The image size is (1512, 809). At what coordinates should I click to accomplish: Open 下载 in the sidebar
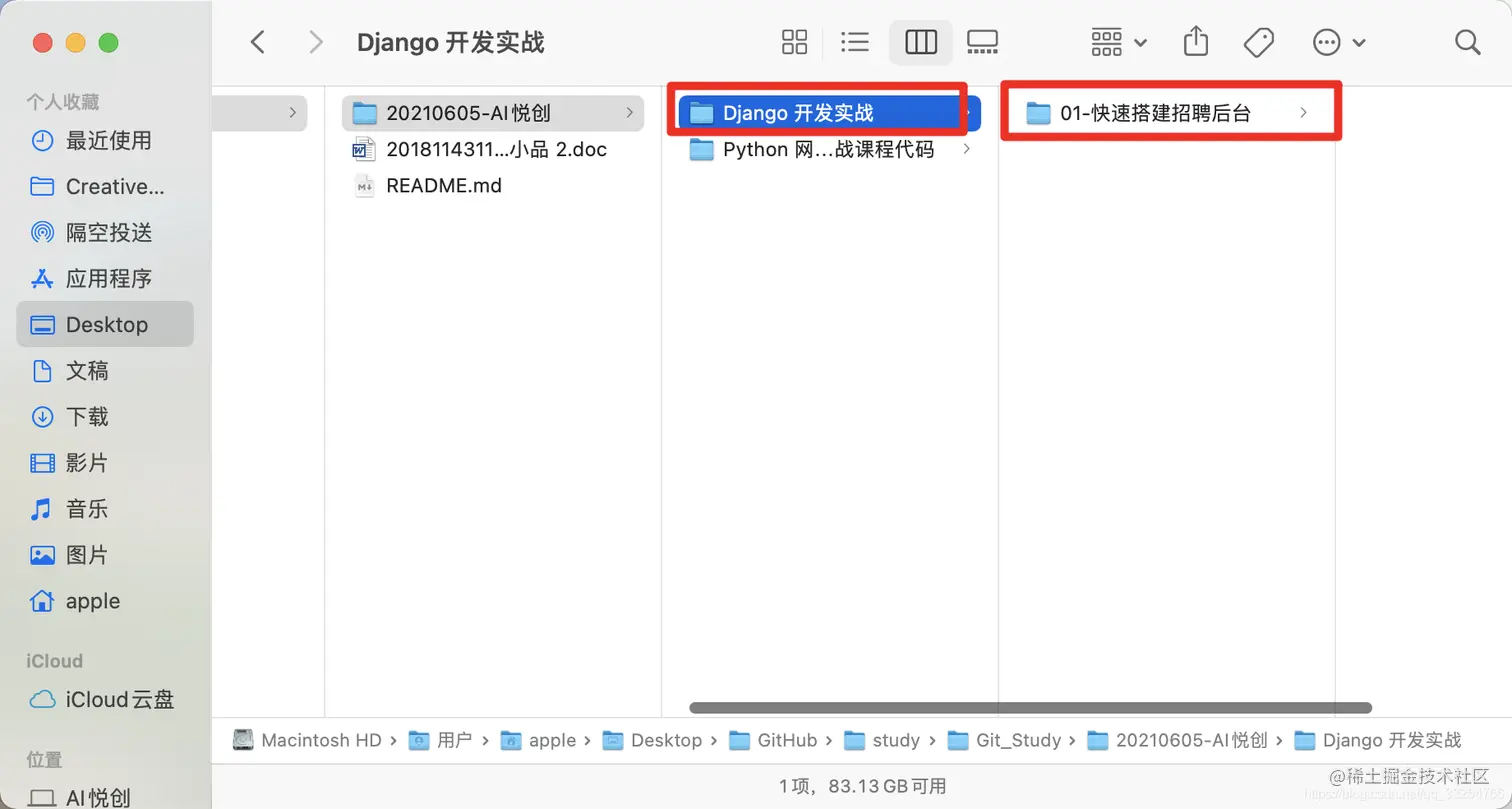pos(105,417)
